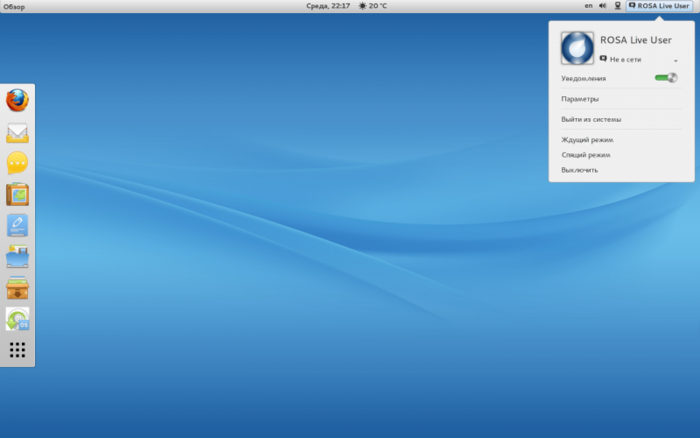Viewport: 700px width, 438px height.
Task: Launch Firefox from the dock
Action: pyautogui.click(x=17, y=101)
